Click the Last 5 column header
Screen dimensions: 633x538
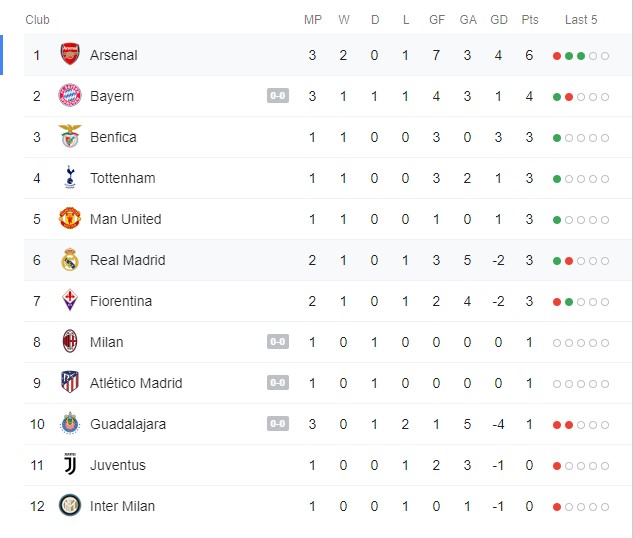(581, 19)
